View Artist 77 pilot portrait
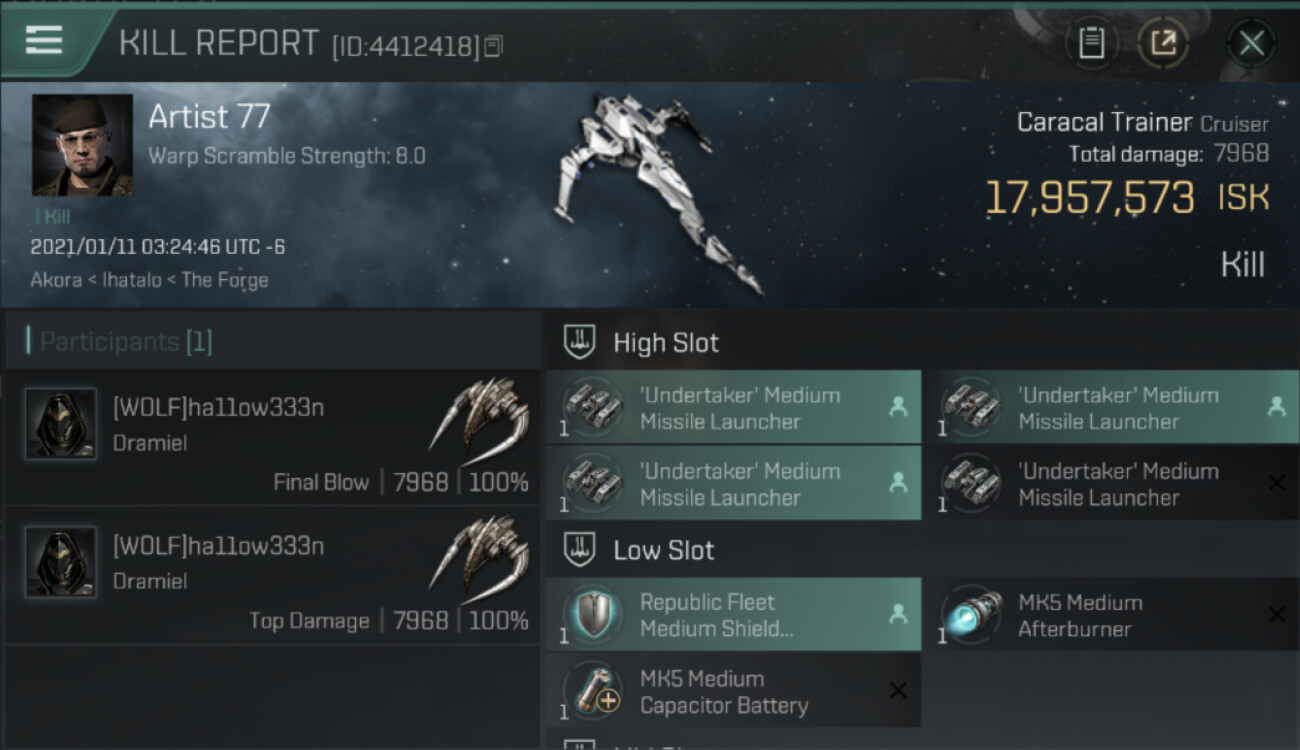This screenshot has height=750, width=1300. click(82, 145)
